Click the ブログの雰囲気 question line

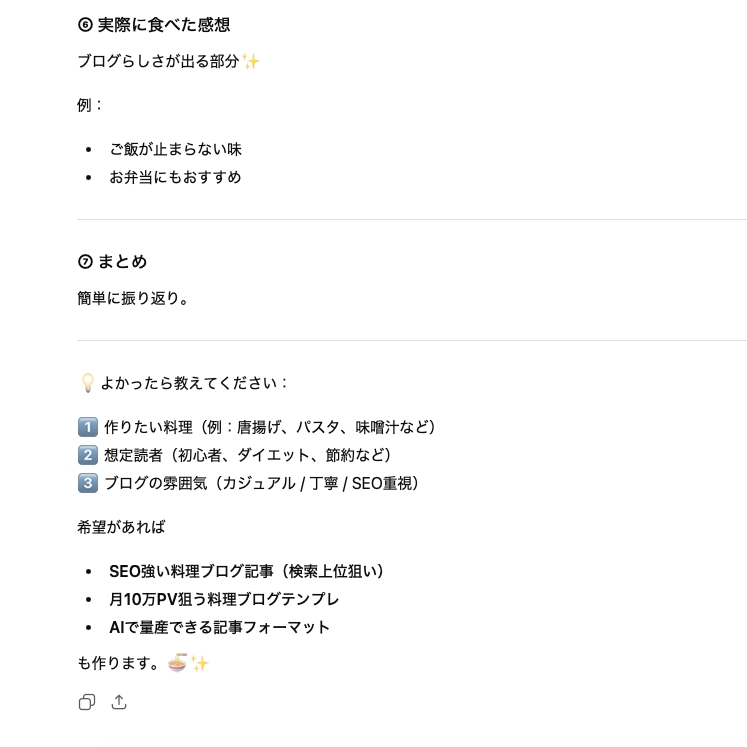(264, 483)
